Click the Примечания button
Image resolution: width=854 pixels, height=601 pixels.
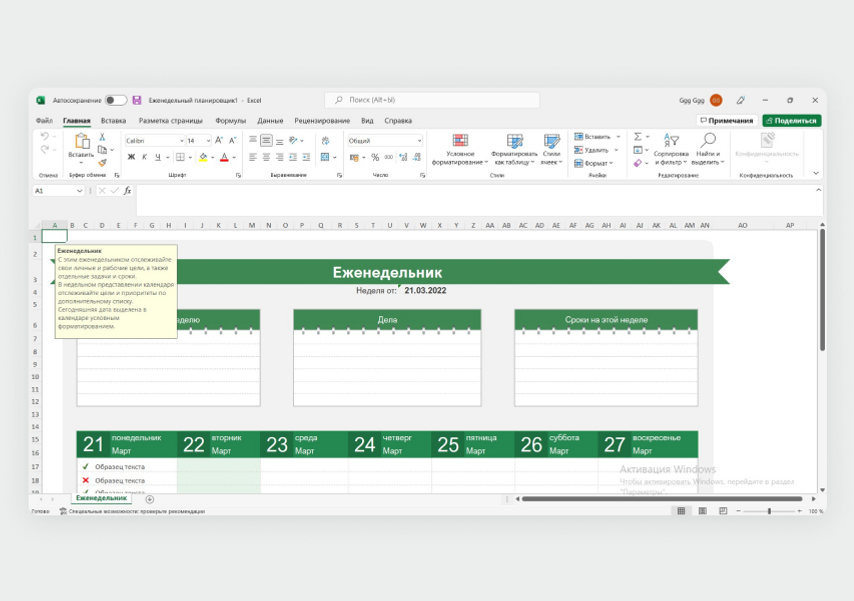(727, 120)
